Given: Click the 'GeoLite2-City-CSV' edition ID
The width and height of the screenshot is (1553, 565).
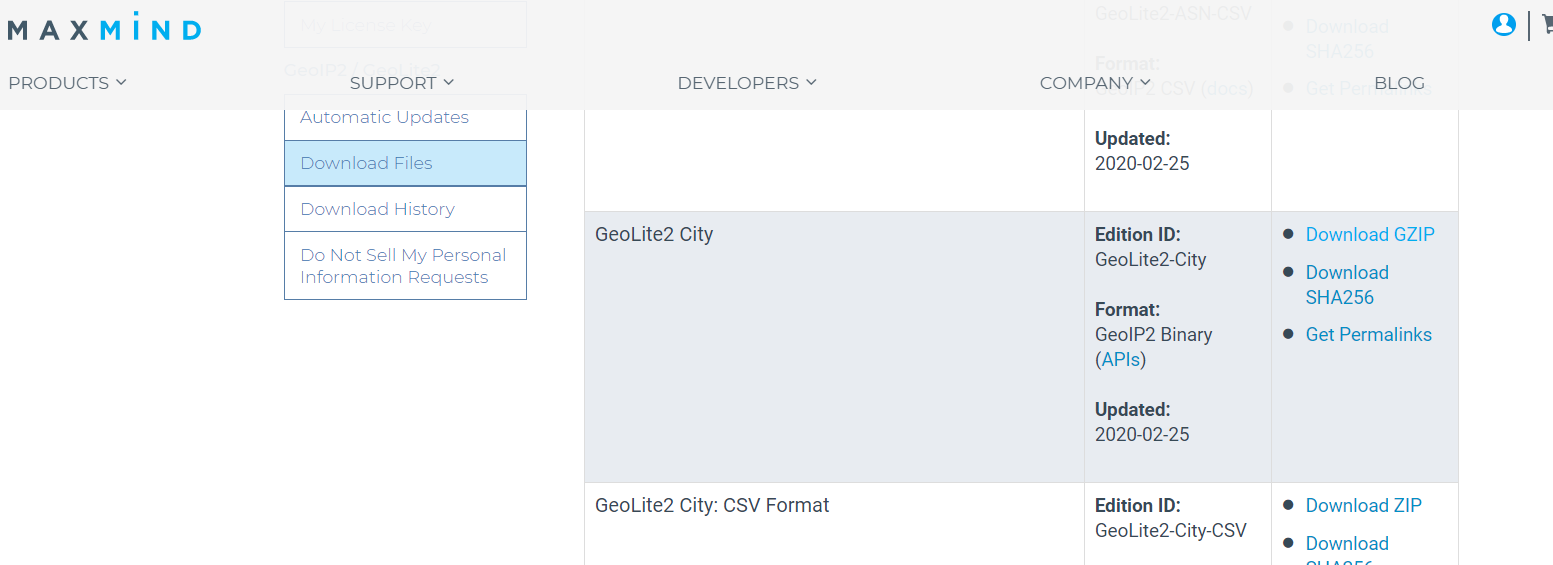Looking at the screenshot, I should click(1171, 531).
